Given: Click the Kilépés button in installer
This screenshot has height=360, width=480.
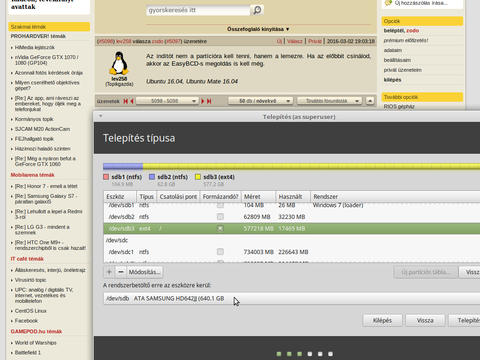Looking at the screenshot, I should (382, 320).
